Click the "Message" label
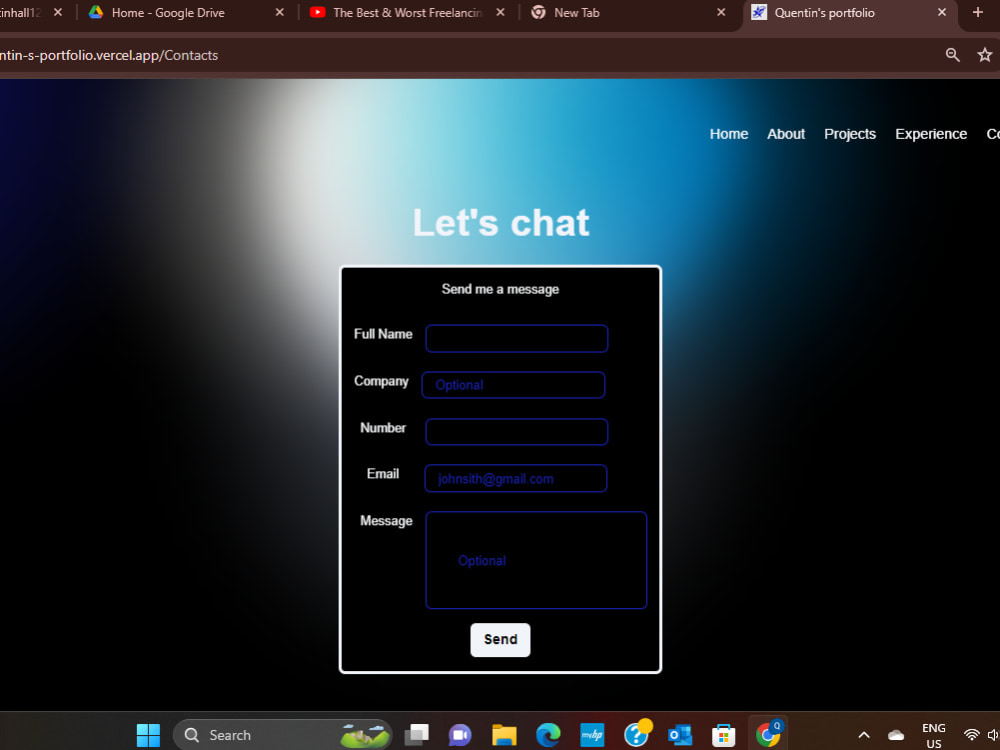Viewport: 1000px width, 750px height. [386, 521]
